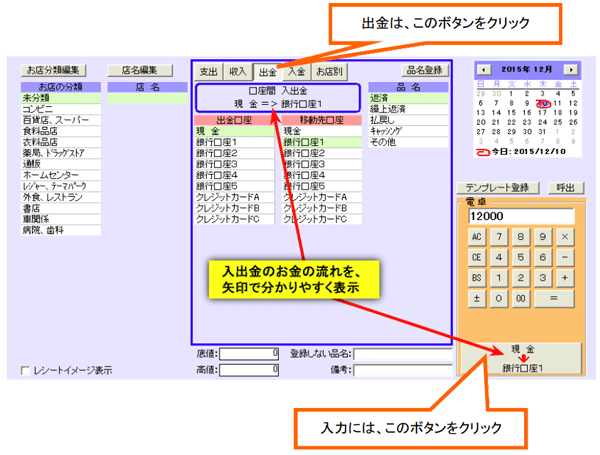Select 書店 category
The width and height of the screenshot is (600, 455).
61,208
